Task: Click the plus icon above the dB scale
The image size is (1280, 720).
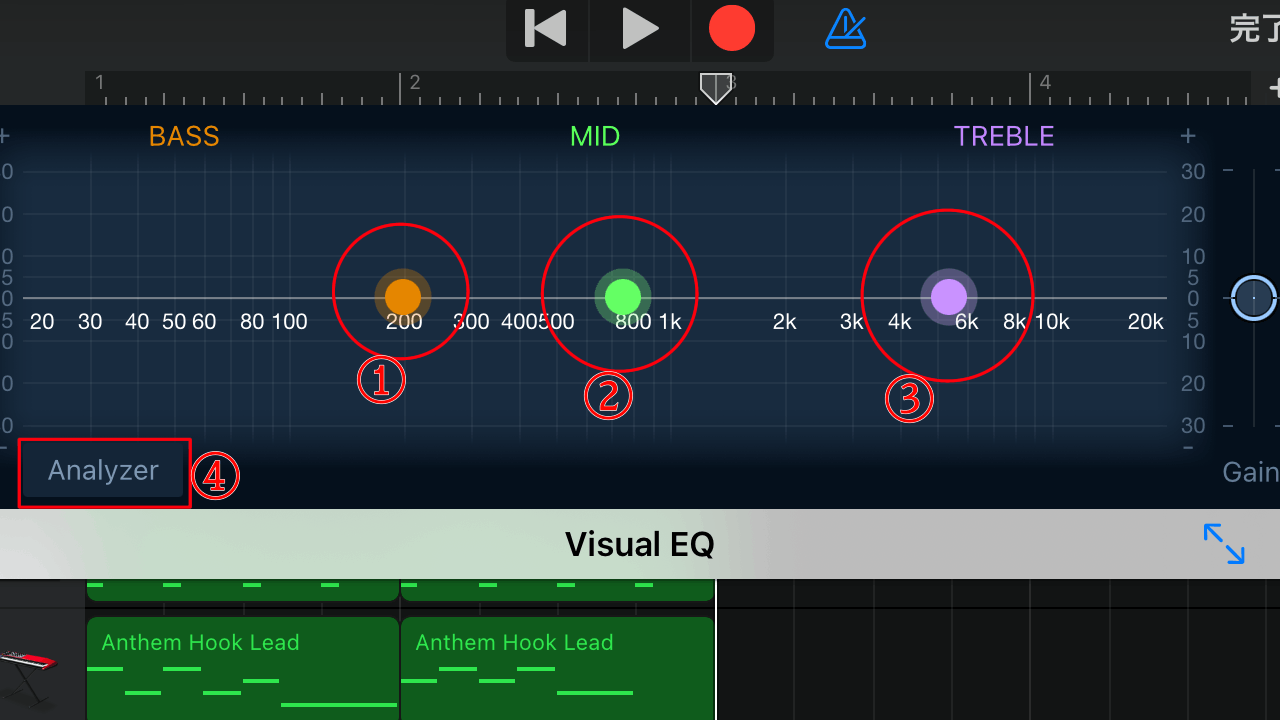Action: (1187, 135)
